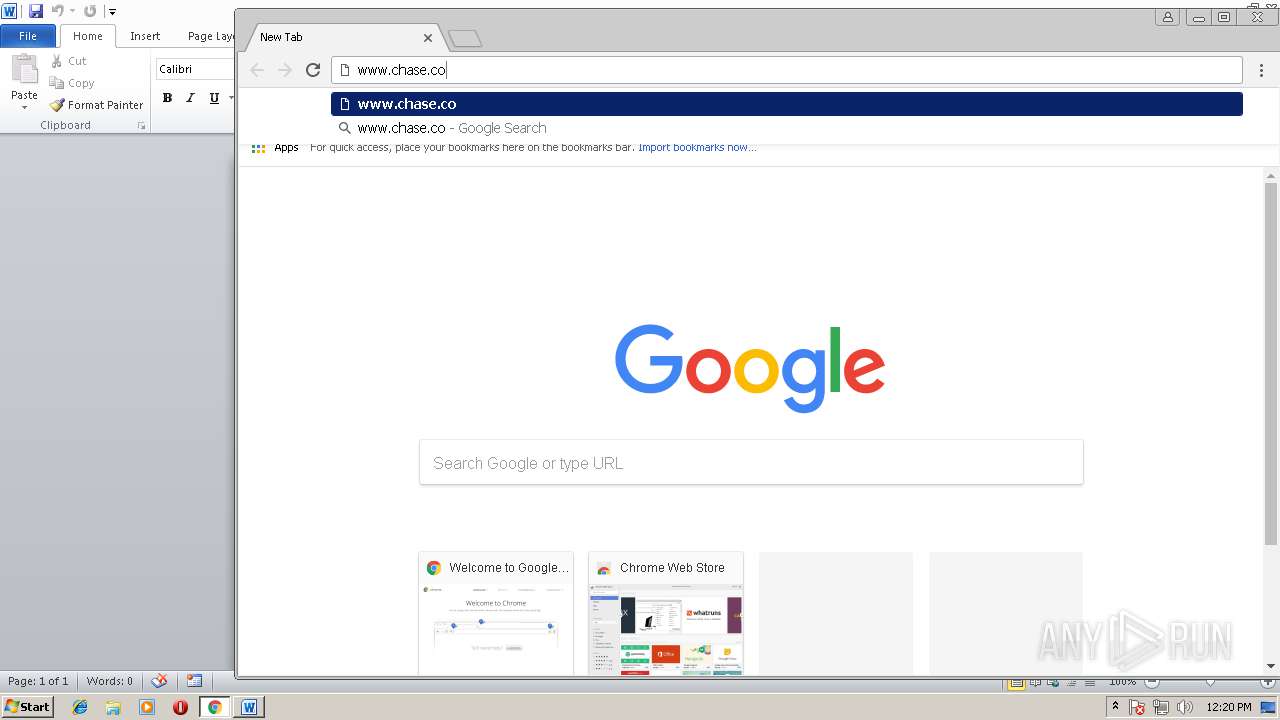Open the Chrome Web Store thumbnail
Image resolution: width=1280 pixels, height=720 pixels.
pos(666,613)
